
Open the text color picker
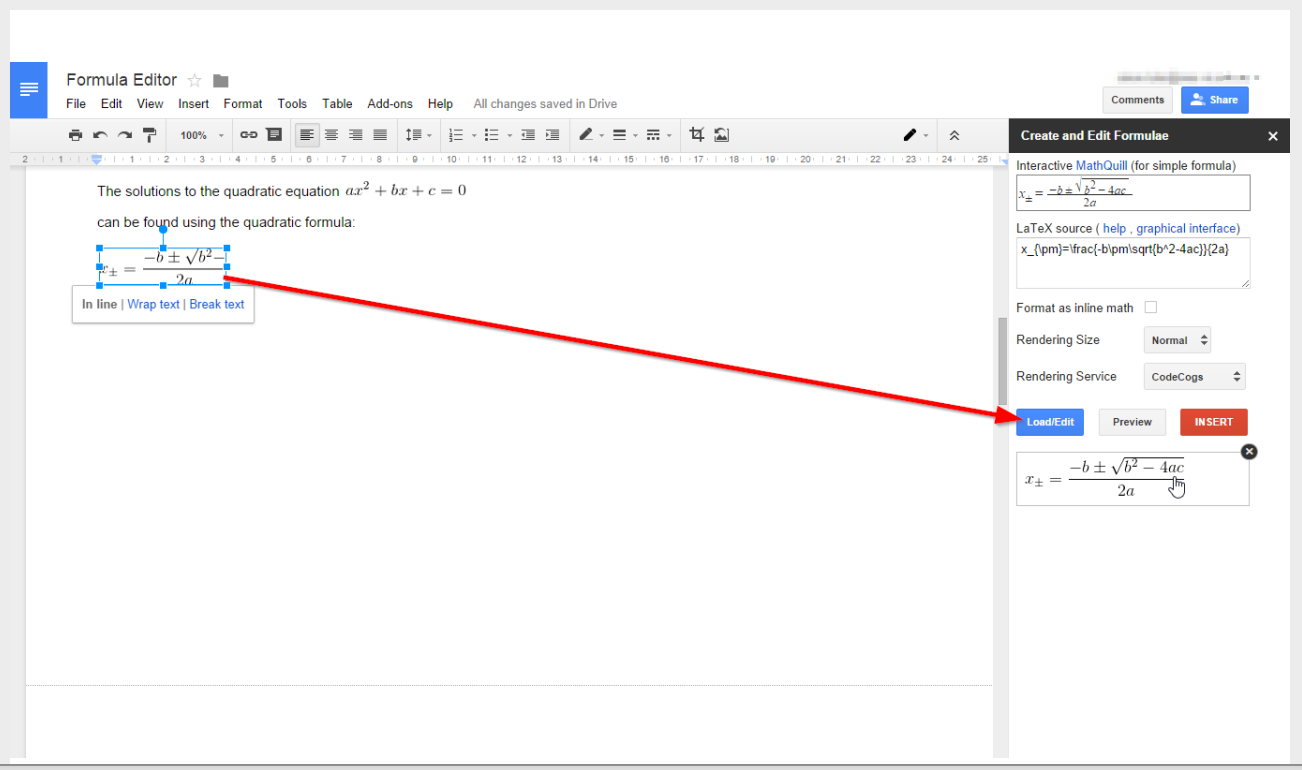click(x=585, y=135)
